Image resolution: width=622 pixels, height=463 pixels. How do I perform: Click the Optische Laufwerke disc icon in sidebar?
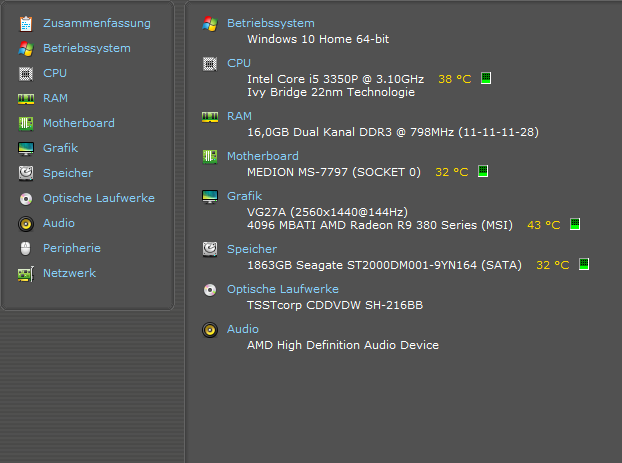(x=26, y=198)
